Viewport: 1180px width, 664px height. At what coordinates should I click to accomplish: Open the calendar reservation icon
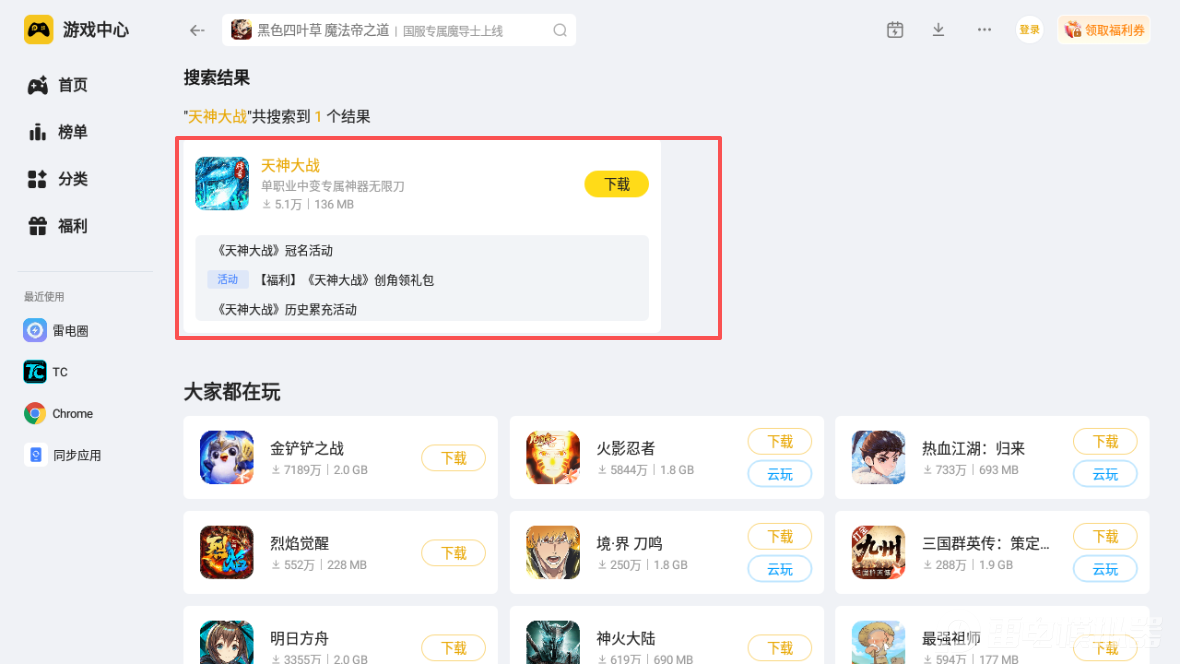[895, 30]
